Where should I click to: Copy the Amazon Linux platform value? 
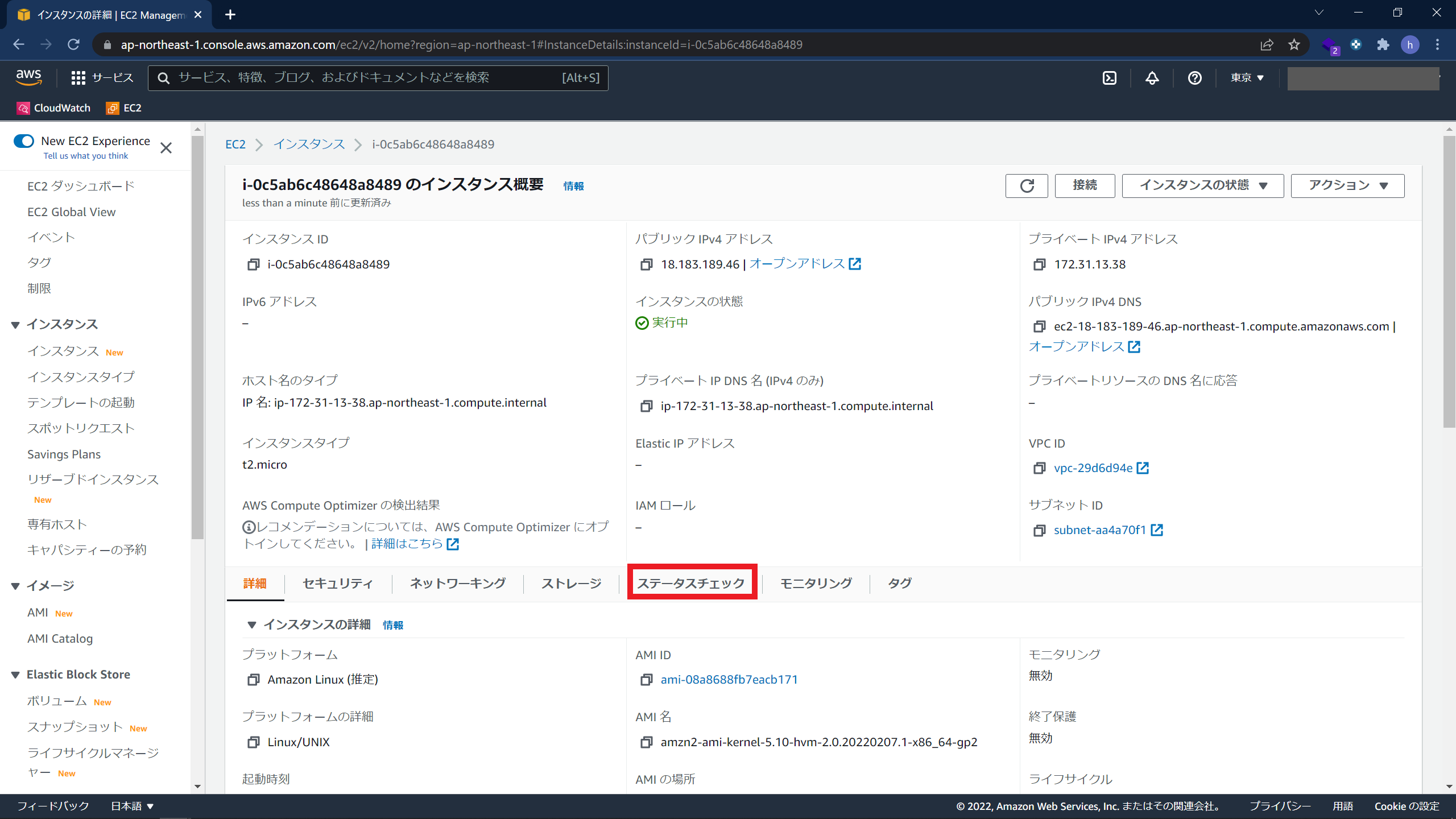point(254,680)
